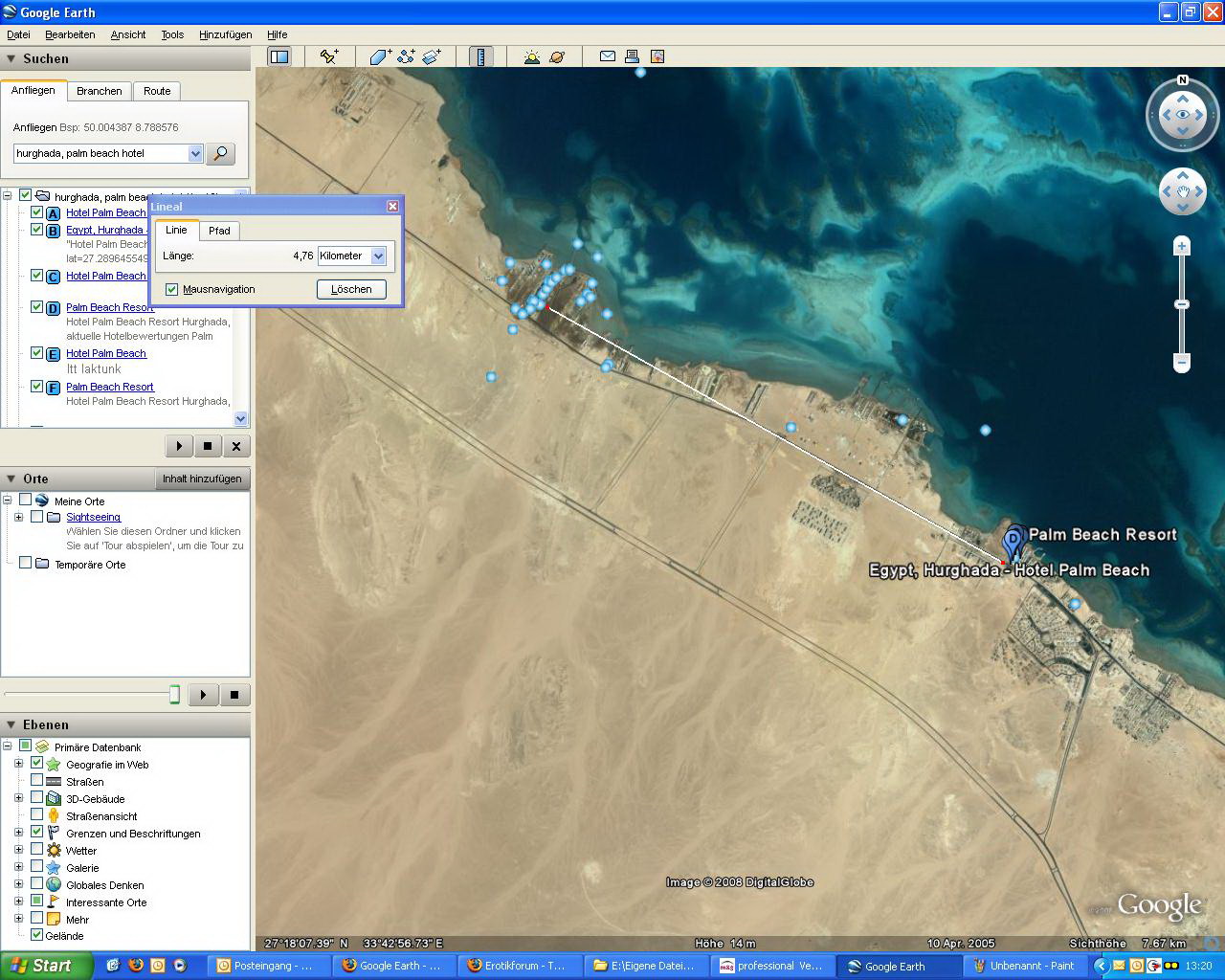Collapse the Suchen panel
Image resolution: width=1225 pixels, height=980 pixels.
click(x=11, y=58)
